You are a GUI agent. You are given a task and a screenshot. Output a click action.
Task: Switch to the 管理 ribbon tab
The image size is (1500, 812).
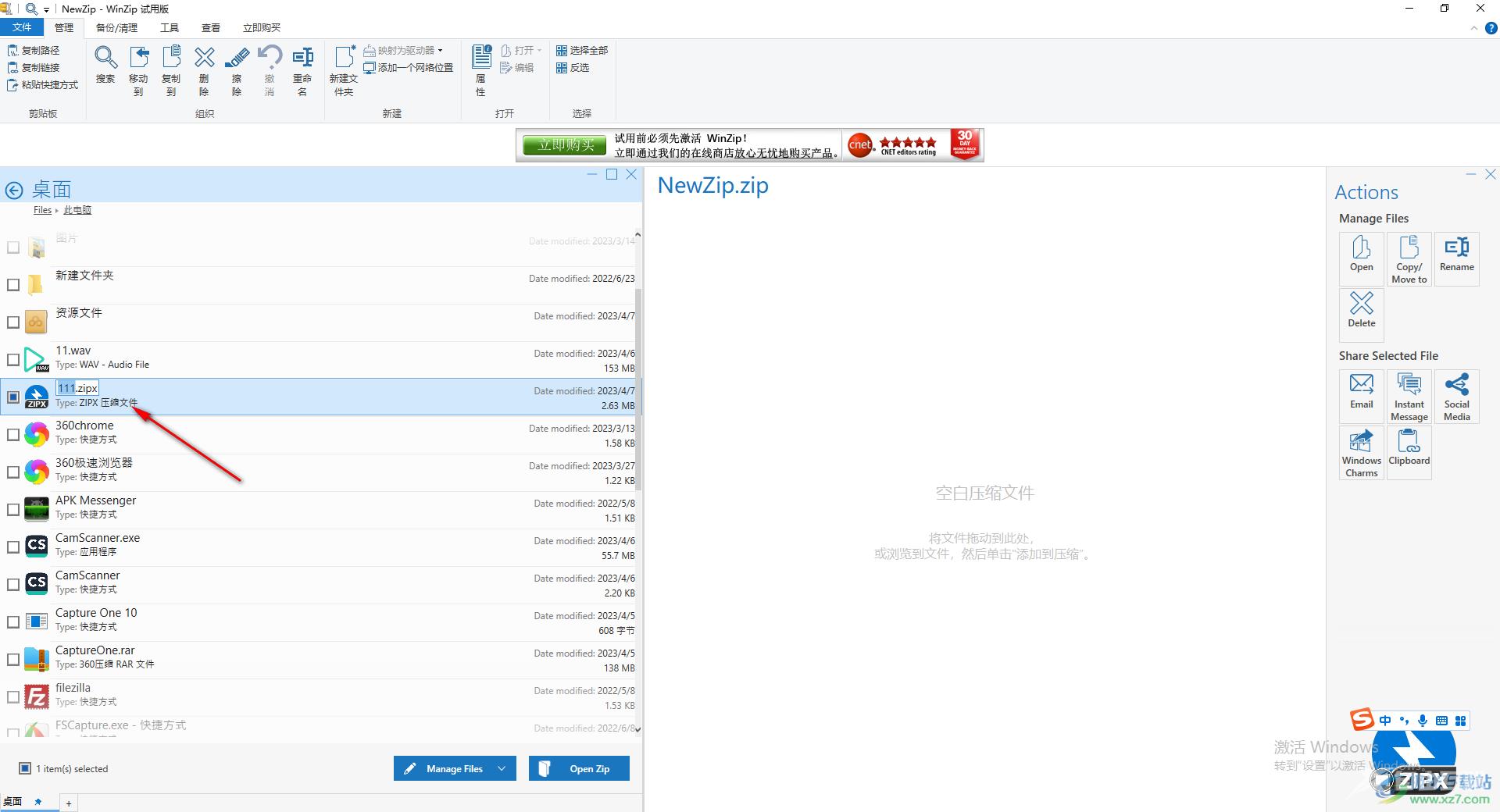coord(64,27)
